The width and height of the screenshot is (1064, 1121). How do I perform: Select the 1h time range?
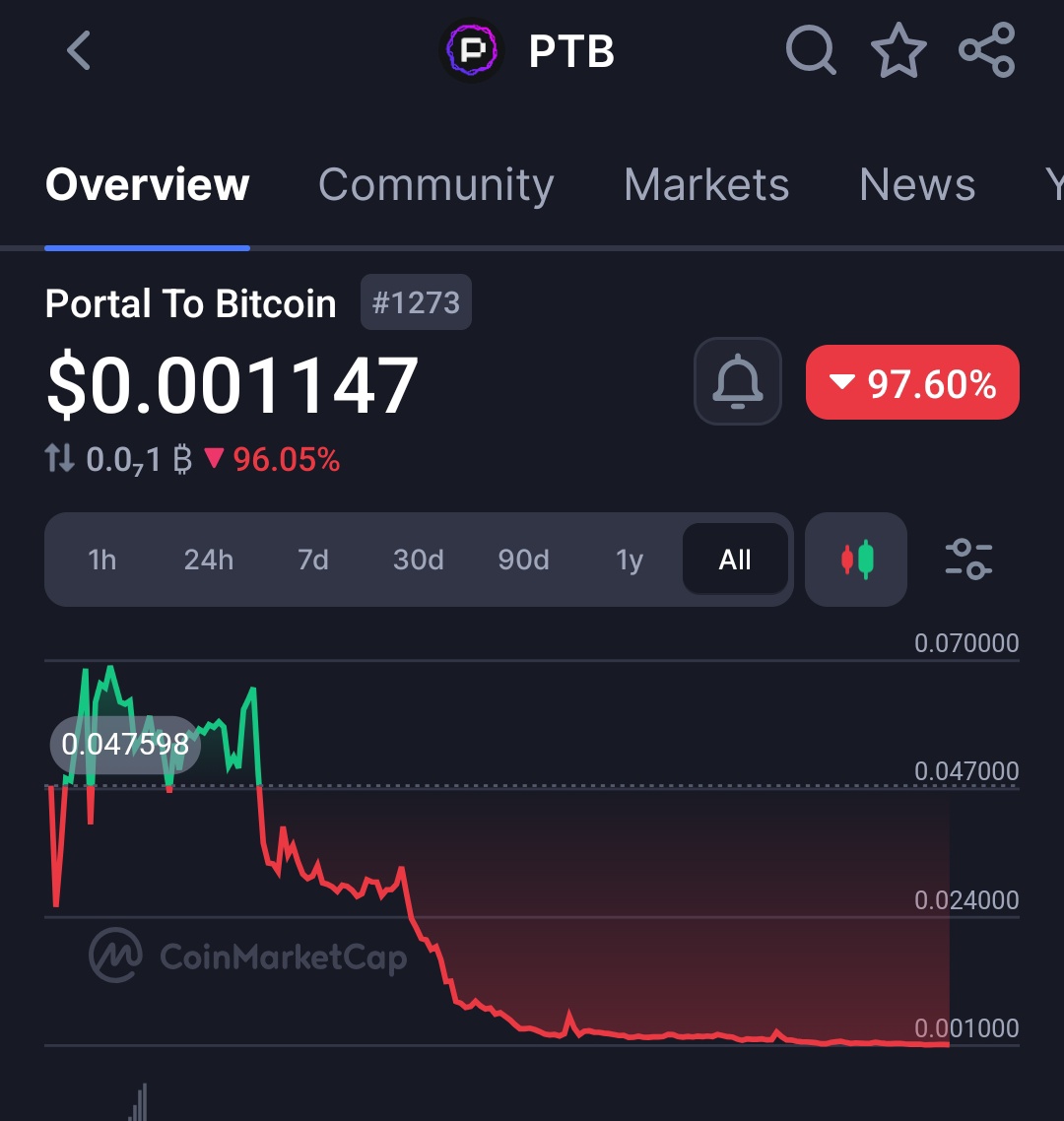pos(102,560)
